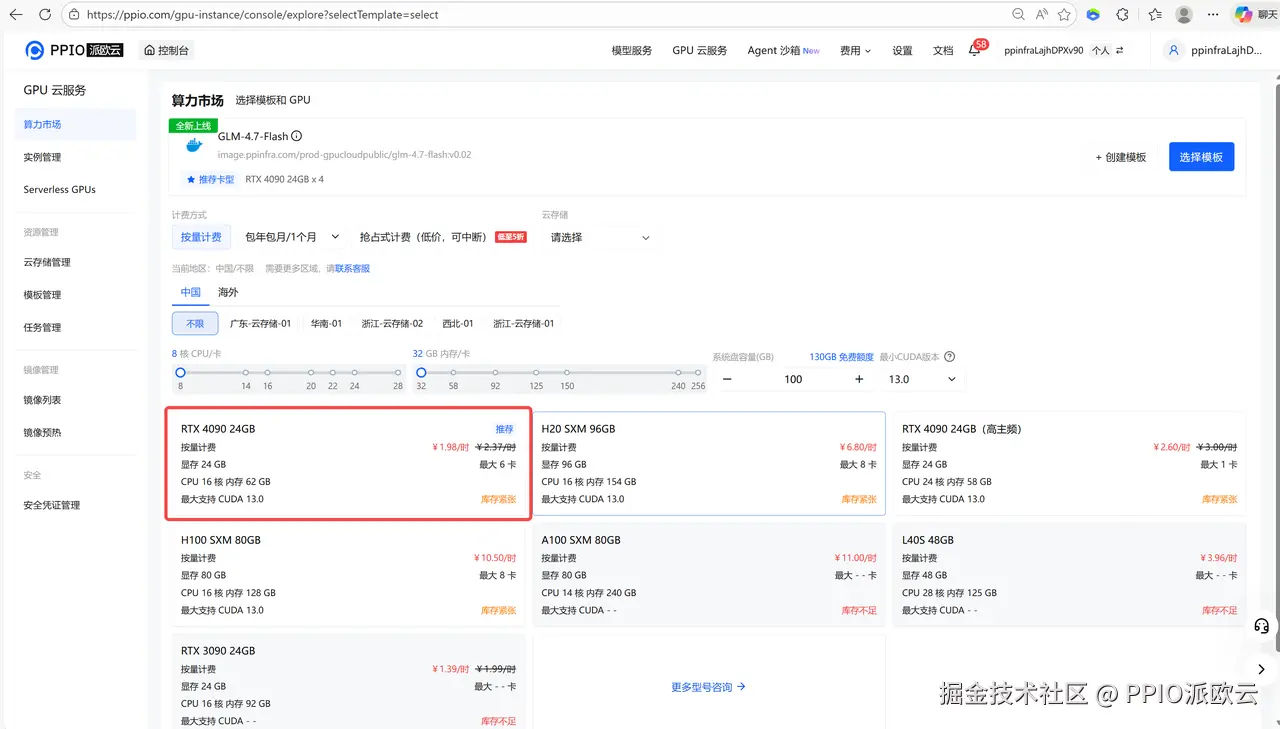The image size is (1280, 729).
Task: Click the + 创建模板 button
Action: [x=1120, y=157]
